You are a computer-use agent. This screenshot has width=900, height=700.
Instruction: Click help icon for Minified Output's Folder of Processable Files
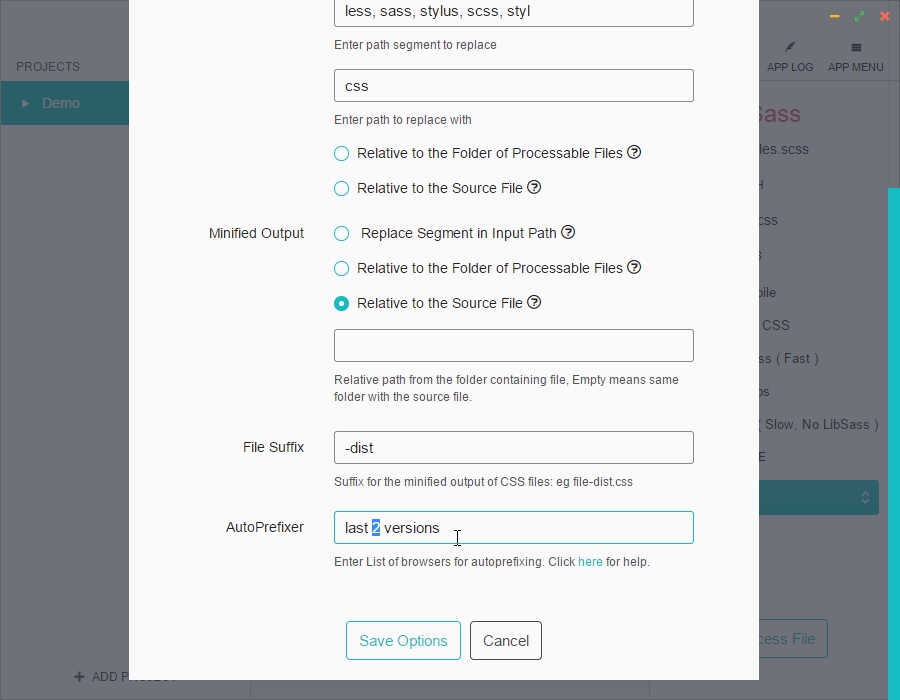click(x=634, y=267)
